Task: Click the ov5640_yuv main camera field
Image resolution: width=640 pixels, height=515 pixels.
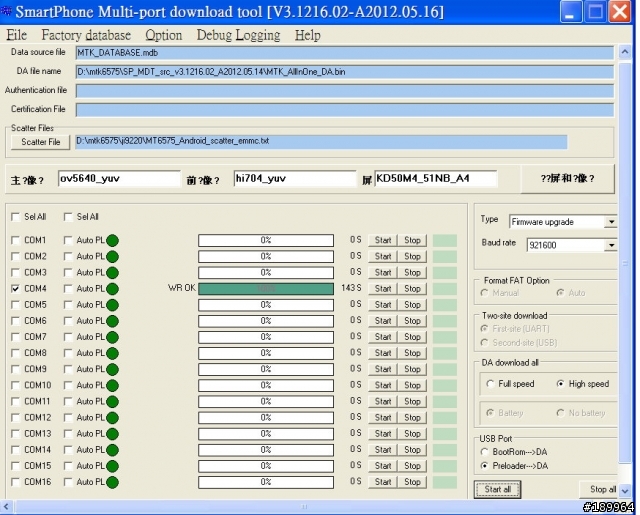Action: pos(119,179)
